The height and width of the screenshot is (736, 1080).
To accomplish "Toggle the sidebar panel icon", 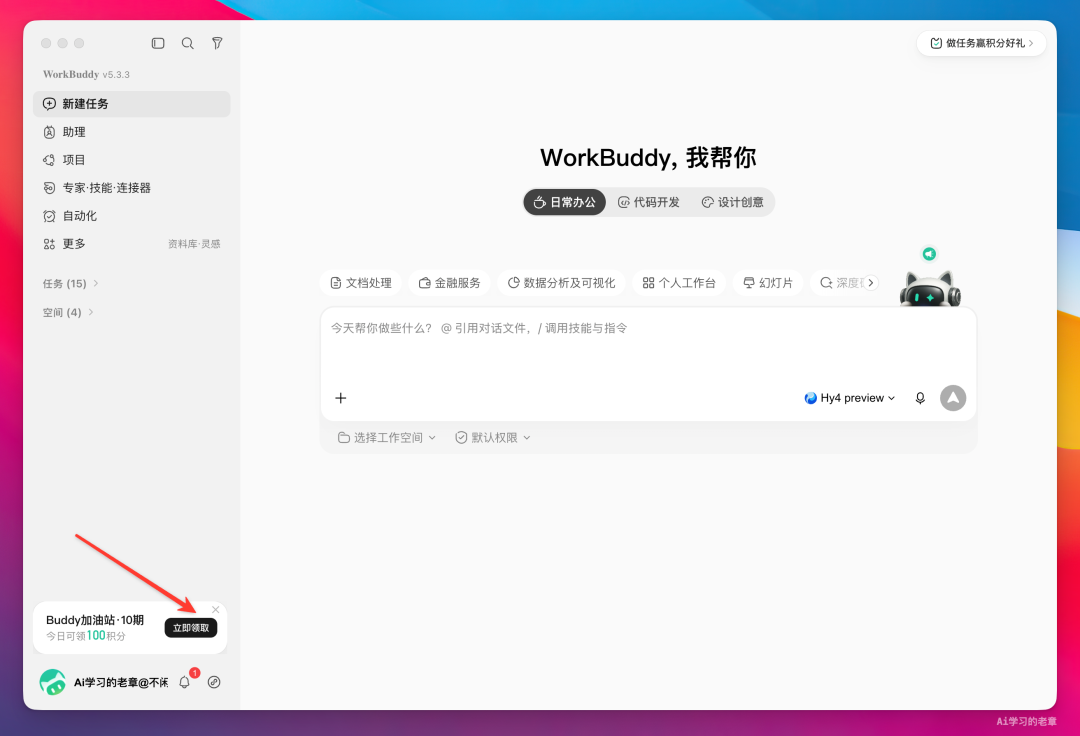I will [x=158, y=43].
